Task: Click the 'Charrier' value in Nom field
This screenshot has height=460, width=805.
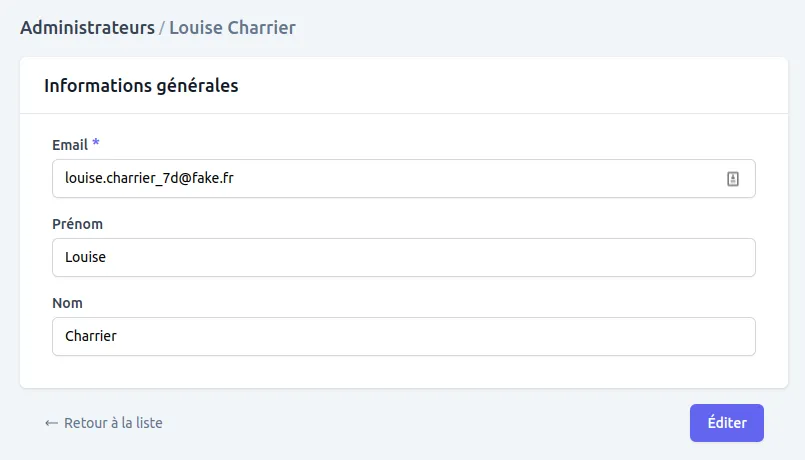Action: pos(91,336)
